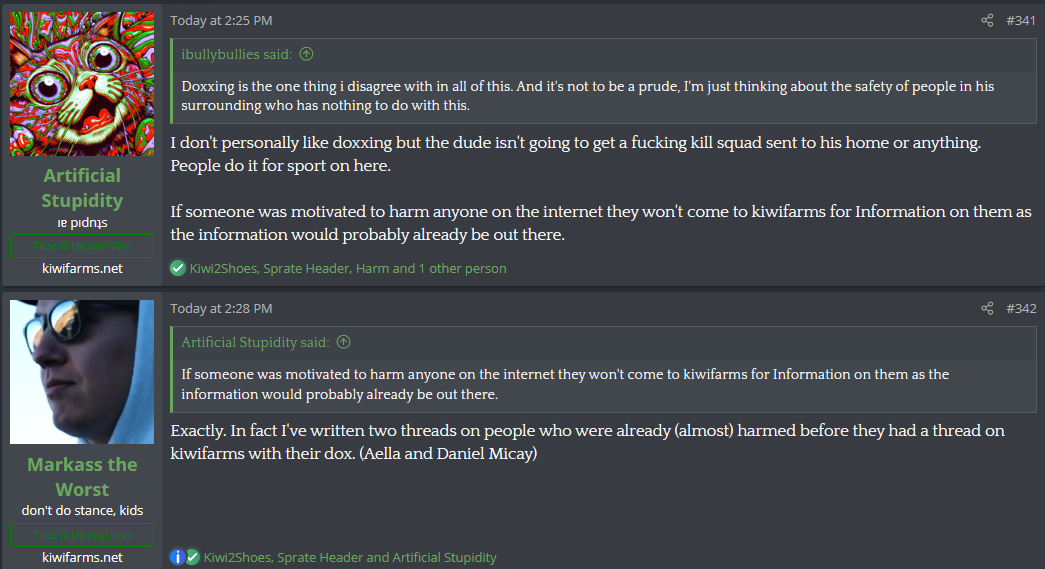The width and height of the screenshot is (1045, 569).
Task: Show reactions list "Kiwi2Shoes, Sprate Header, Harm and 1 other person"
Action: pyautogui.click(x=348, y=268)
